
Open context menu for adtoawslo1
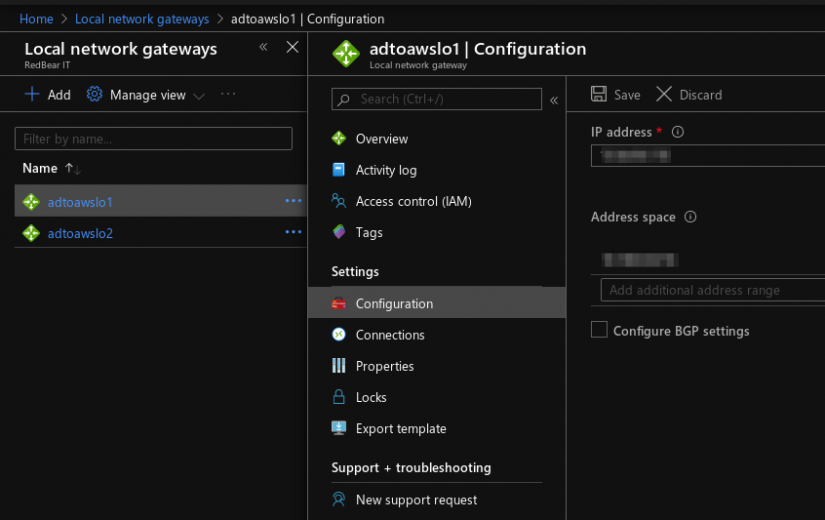click(x=293, y=201)
